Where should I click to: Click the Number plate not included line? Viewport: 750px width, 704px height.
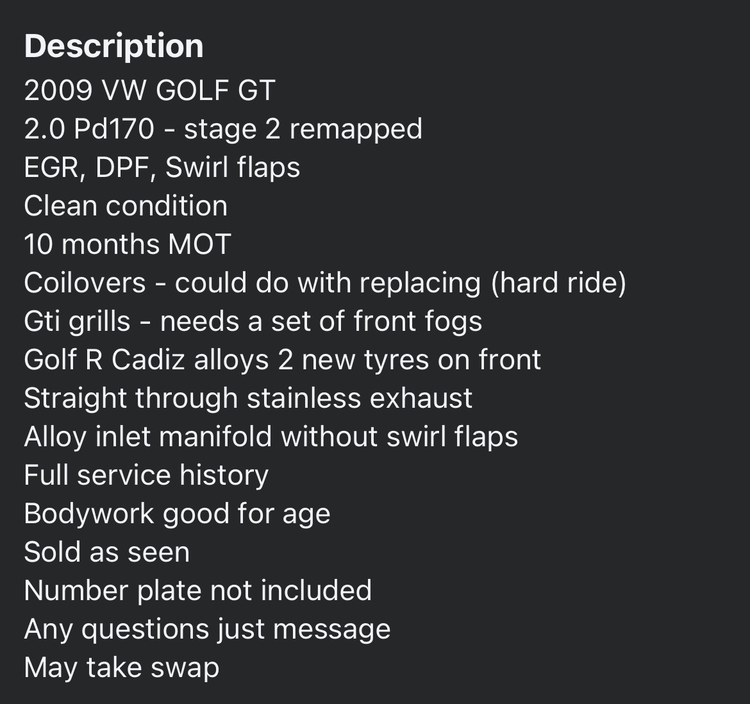pyautogui.click(x=198, y=591)
